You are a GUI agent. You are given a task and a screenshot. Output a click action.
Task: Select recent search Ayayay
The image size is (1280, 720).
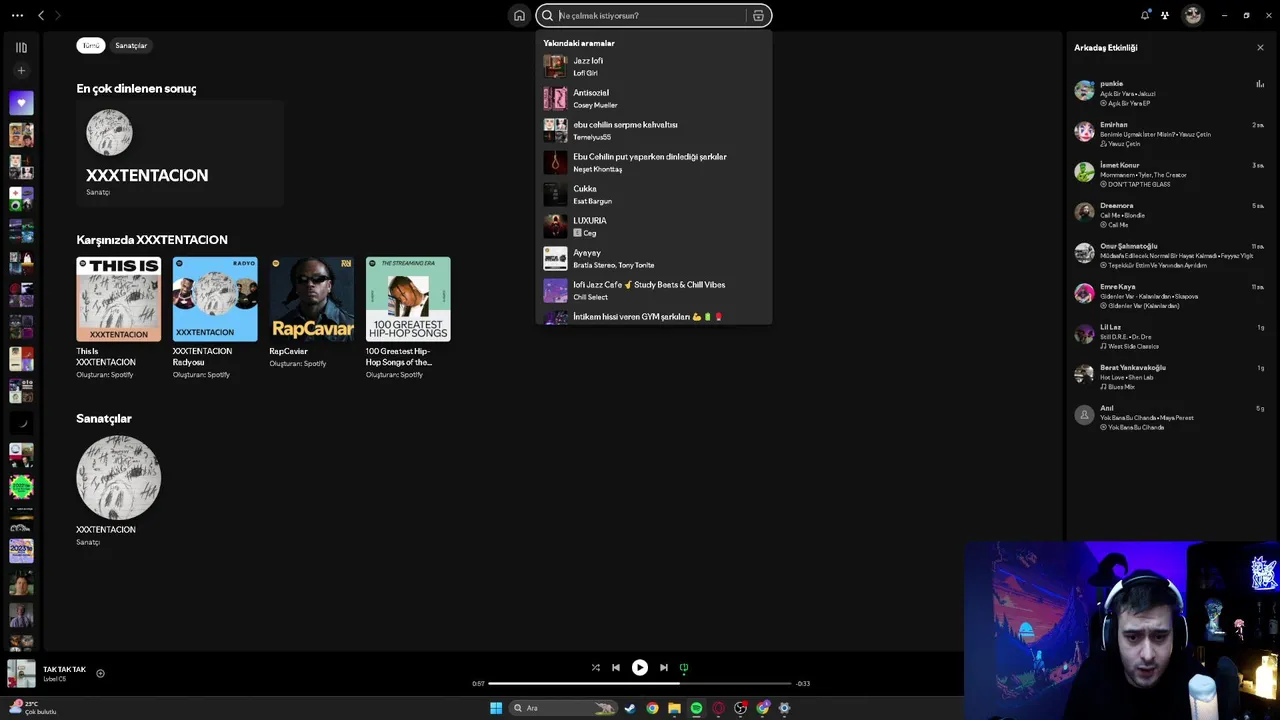653,258
